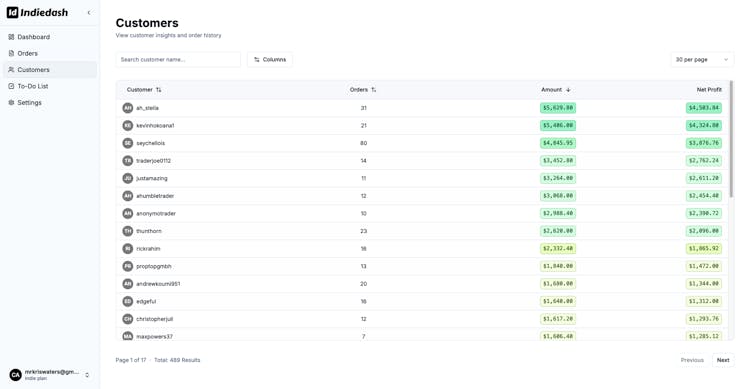
Task: Click the Columns toggle icon
Action: [257, 59]
